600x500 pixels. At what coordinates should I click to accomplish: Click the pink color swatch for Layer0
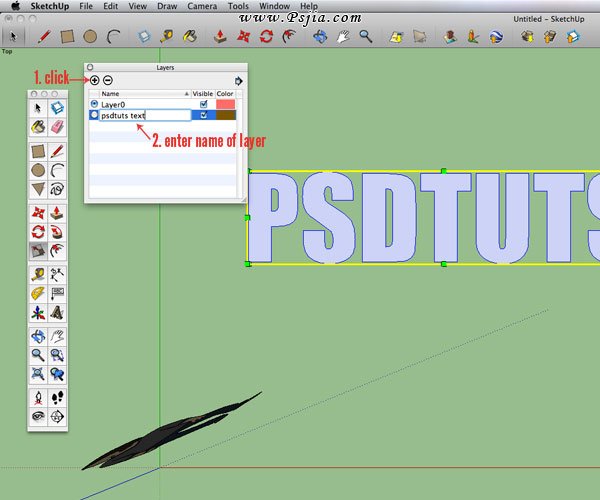[225, 104]
